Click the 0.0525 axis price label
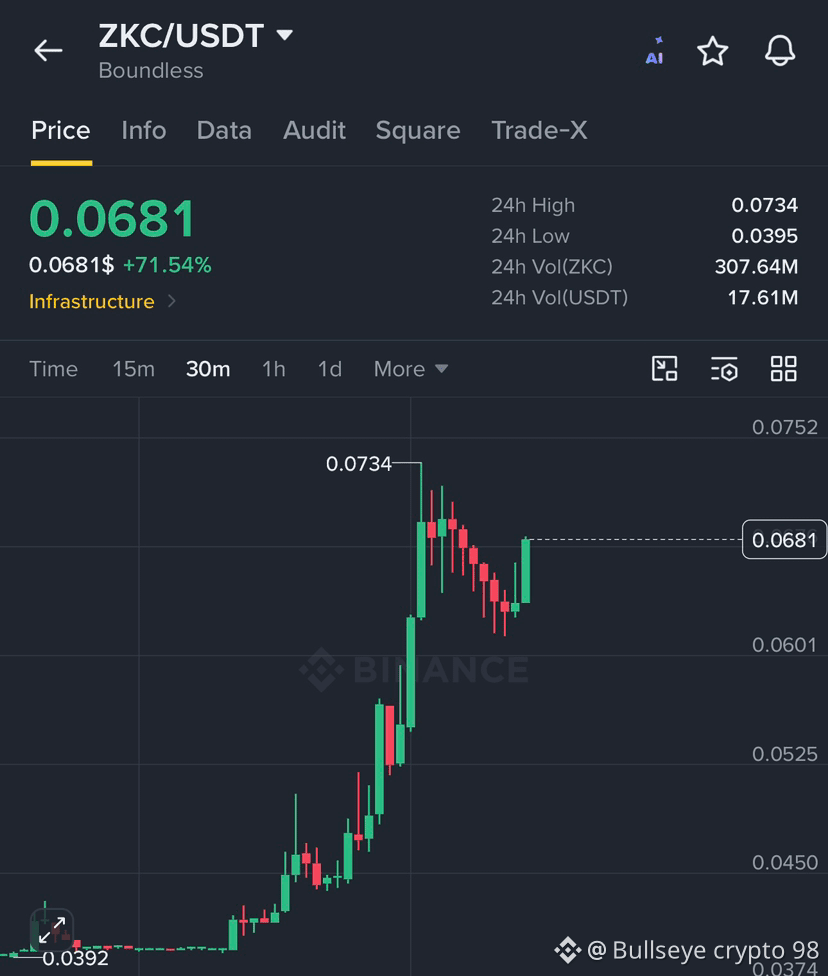This screenshot has width=828, height=976. click(784, 754)
